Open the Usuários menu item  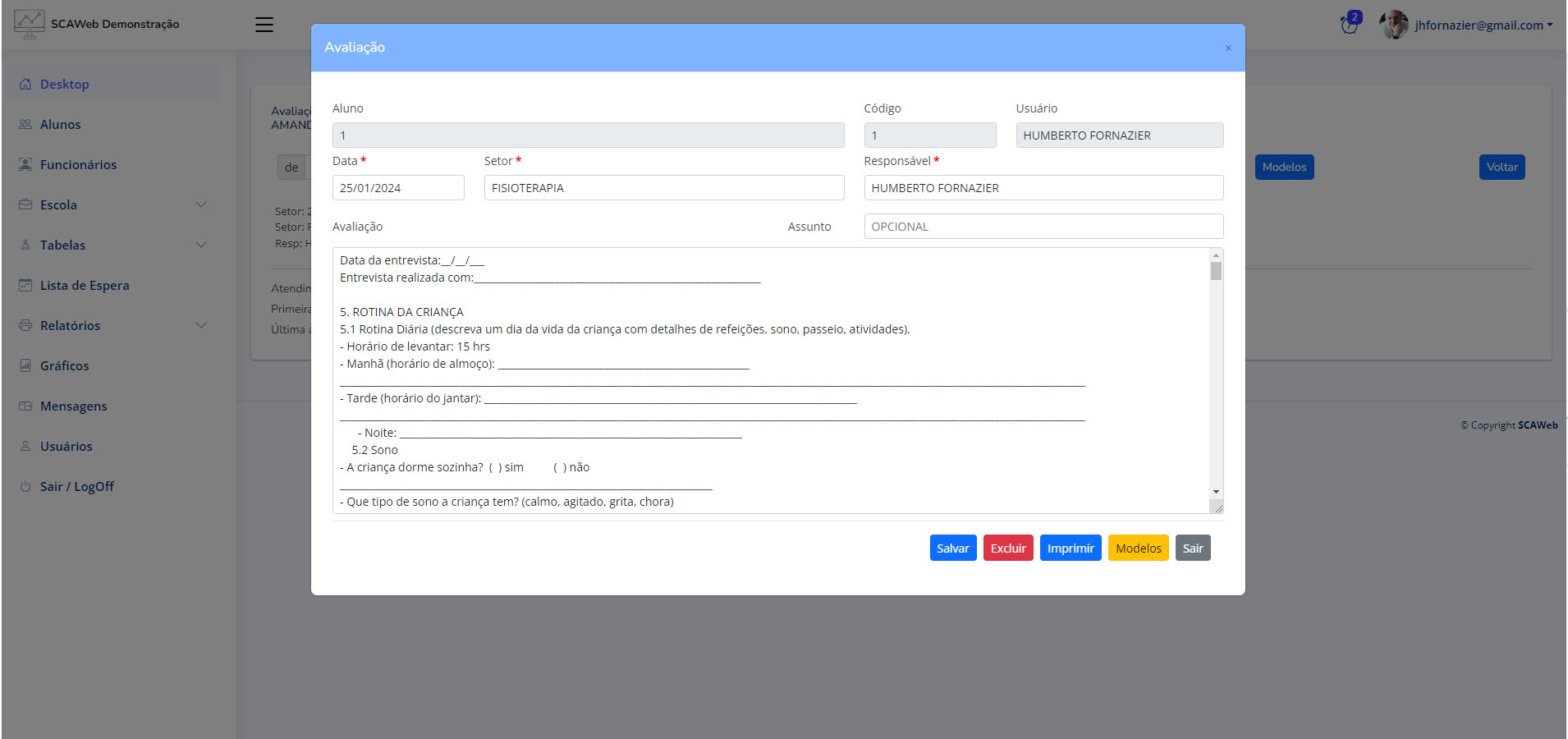point(66,447)
